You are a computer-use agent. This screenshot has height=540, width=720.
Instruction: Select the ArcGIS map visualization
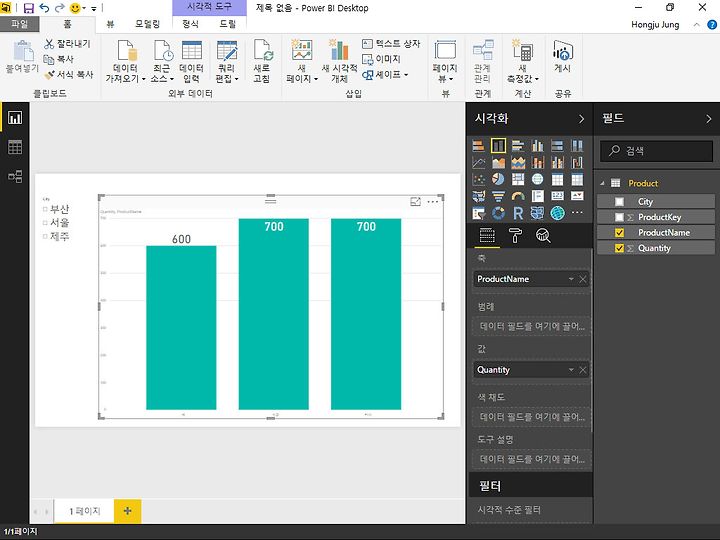pos(557,213)
